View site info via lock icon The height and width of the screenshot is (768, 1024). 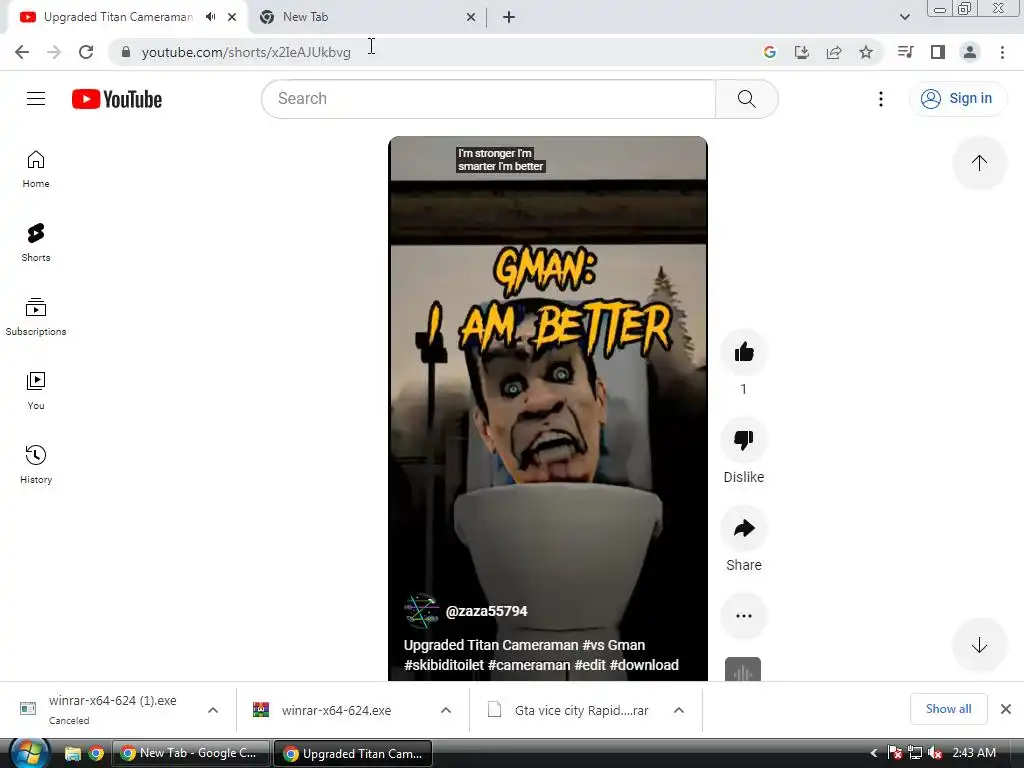[125, 52]
